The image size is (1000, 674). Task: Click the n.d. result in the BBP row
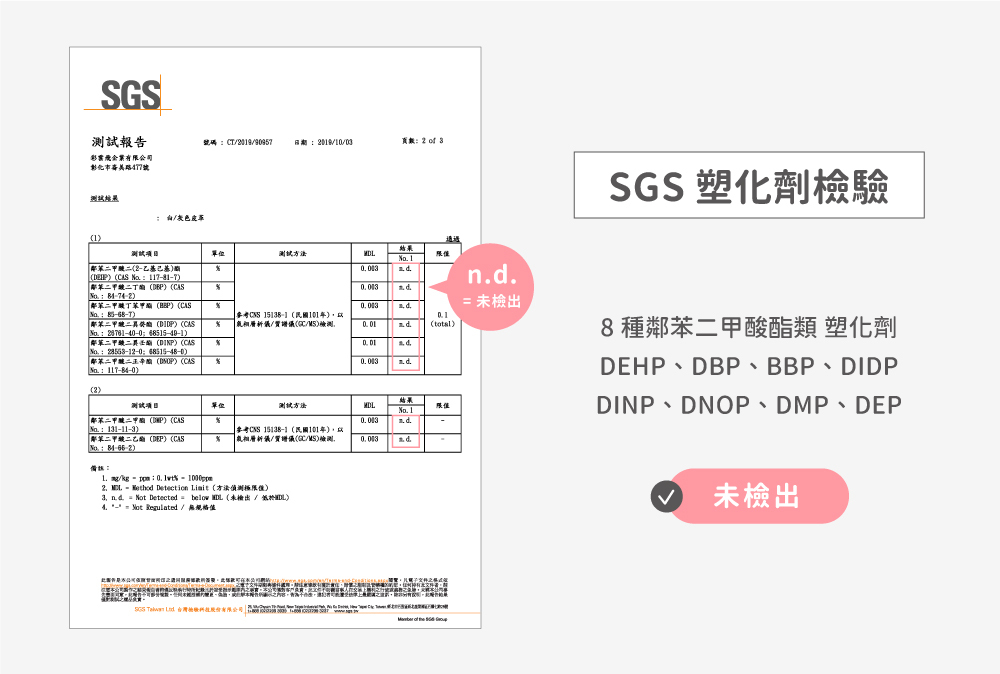coord(405,305)
